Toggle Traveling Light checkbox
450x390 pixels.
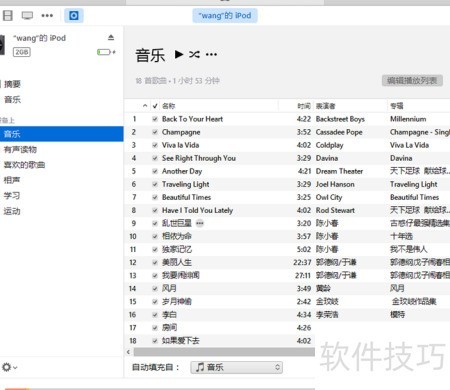155,184
